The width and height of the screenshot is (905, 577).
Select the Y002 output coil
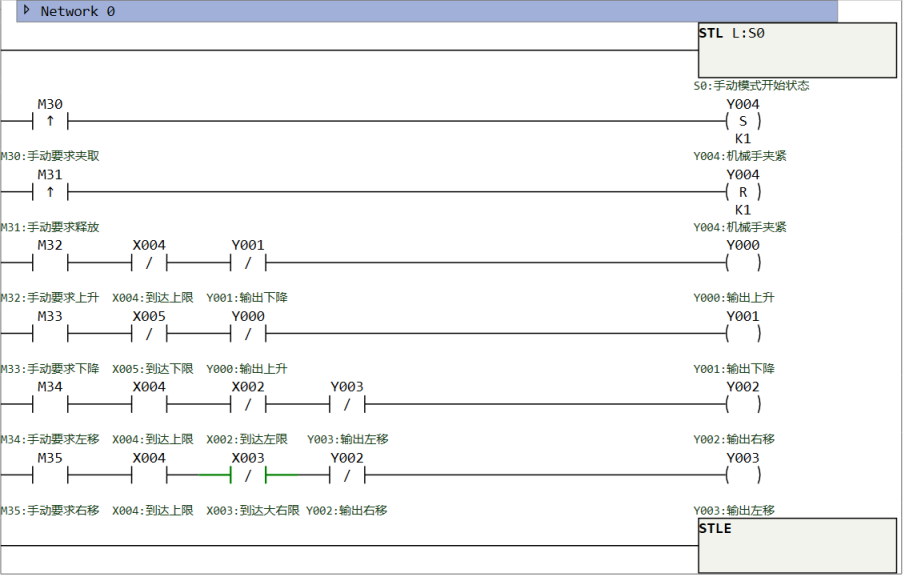pos(742,405)
